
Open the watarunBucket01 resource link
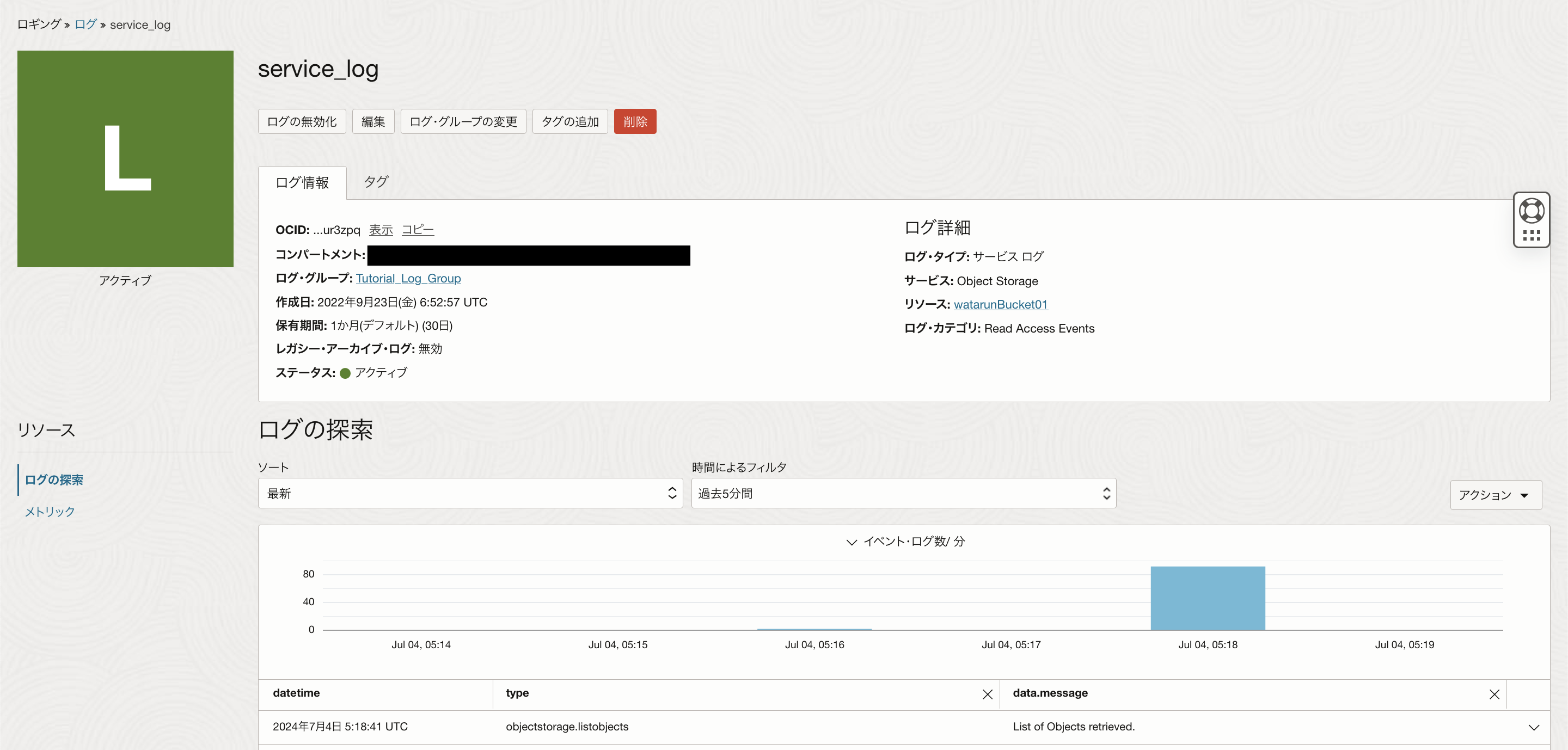point(1000,304)
